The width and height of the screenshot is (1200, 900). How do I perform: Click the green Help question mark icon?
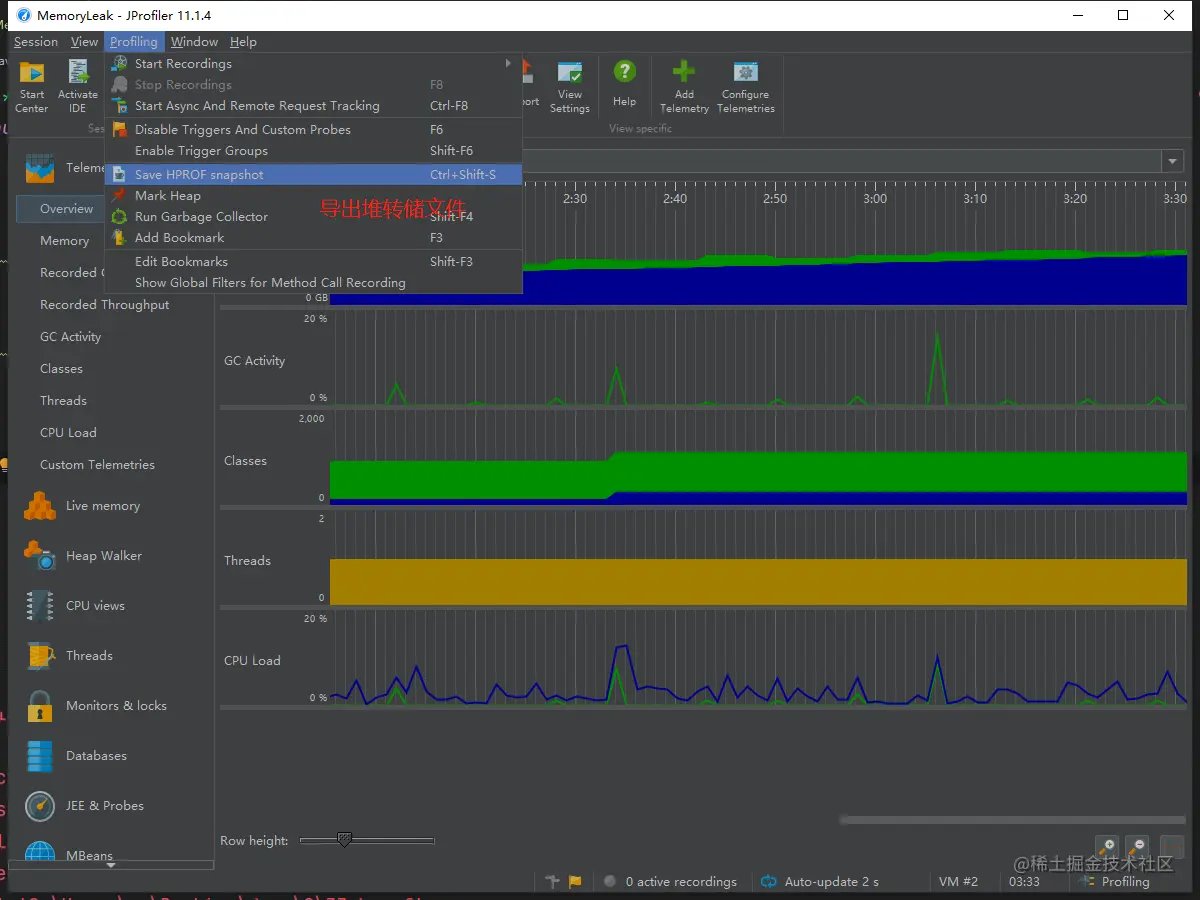point(624,73)
